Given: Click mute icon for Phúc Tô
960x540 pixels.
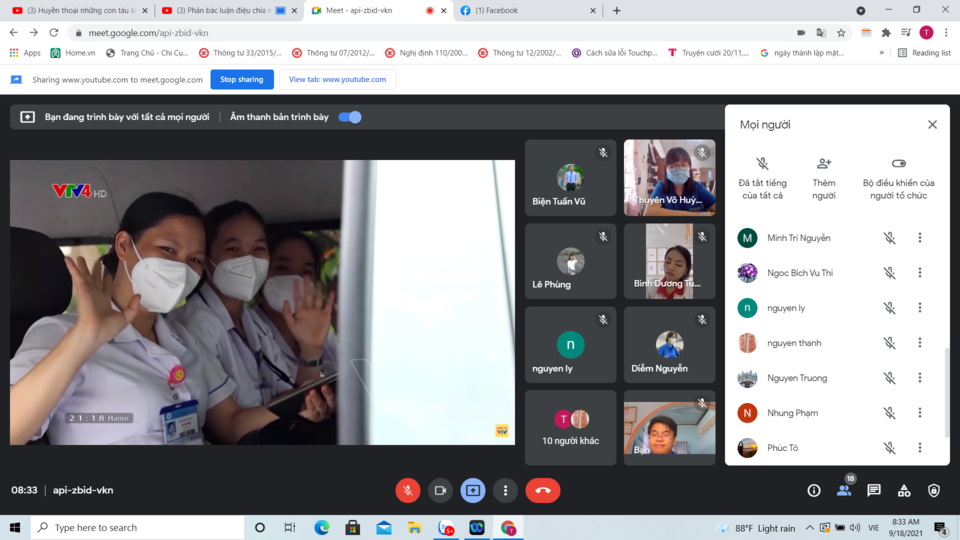Looking at the screenshot, I should click(x=890, y=448).
